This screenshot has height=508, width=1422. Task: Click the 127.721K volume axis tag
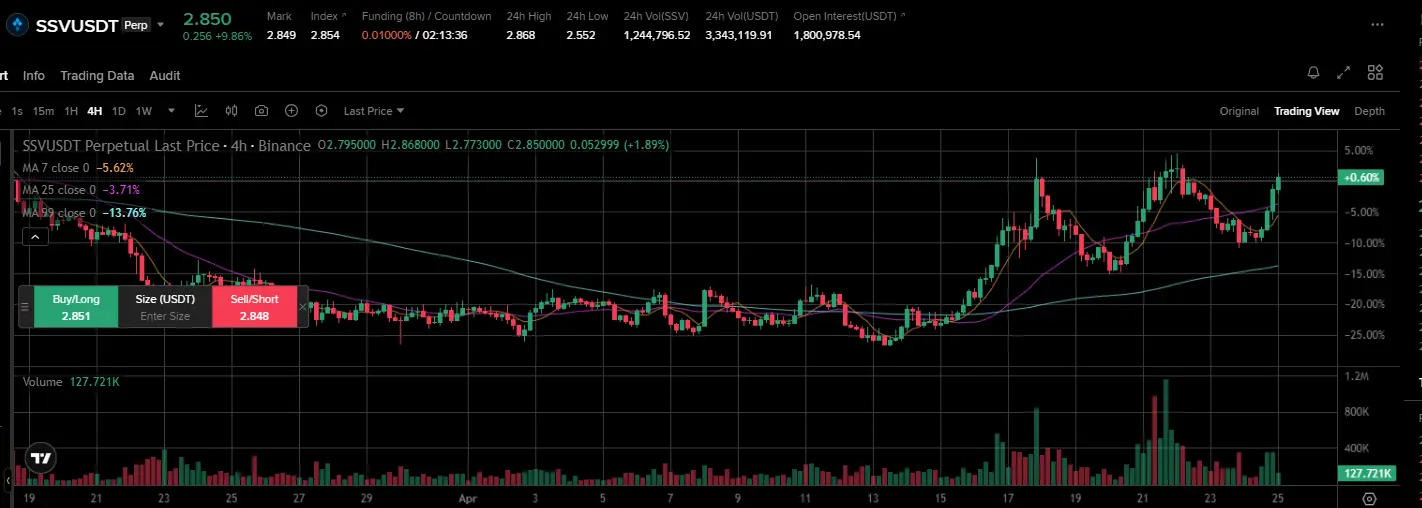[1365, 473]
